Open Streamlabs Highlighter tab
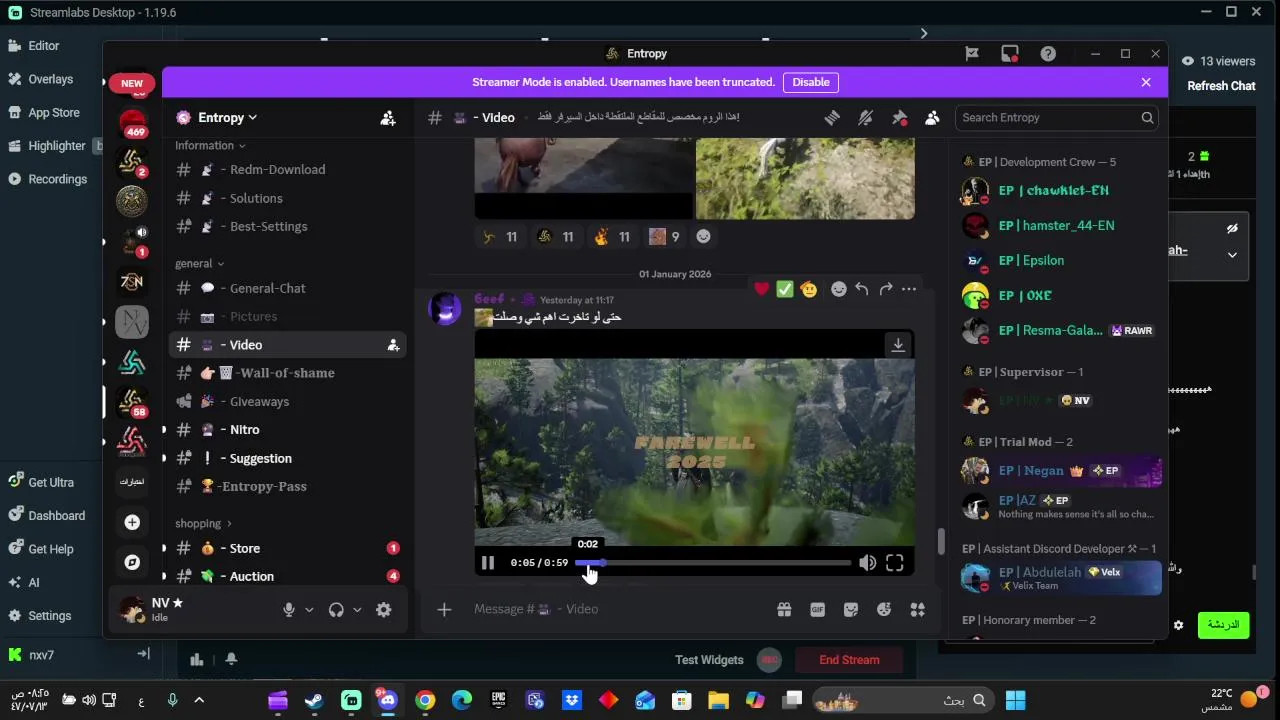 [48, 146]
